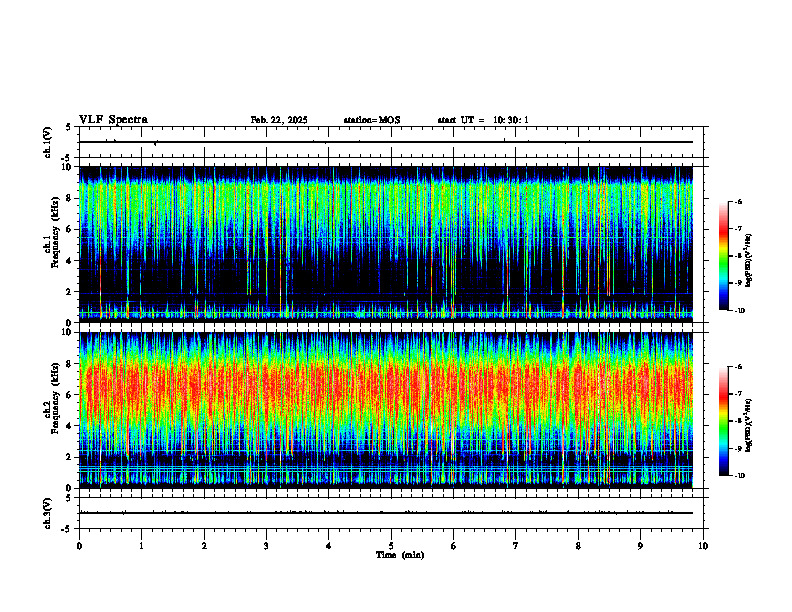Click time axis tick label "10"
This screenshot has width=792, height=612.
tap(703, 546)
